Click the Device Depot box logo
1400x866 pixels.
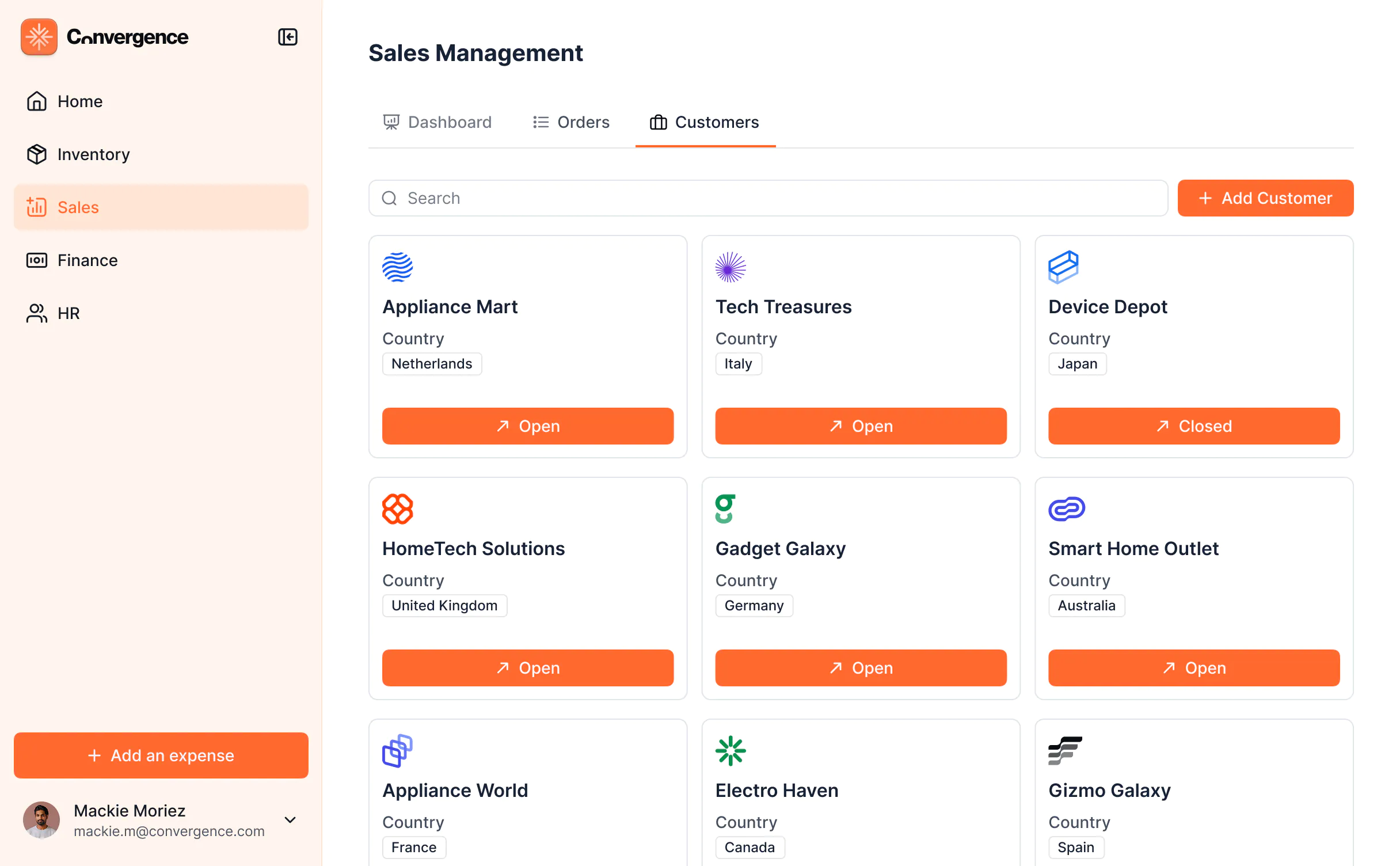tap(1063, 267)
